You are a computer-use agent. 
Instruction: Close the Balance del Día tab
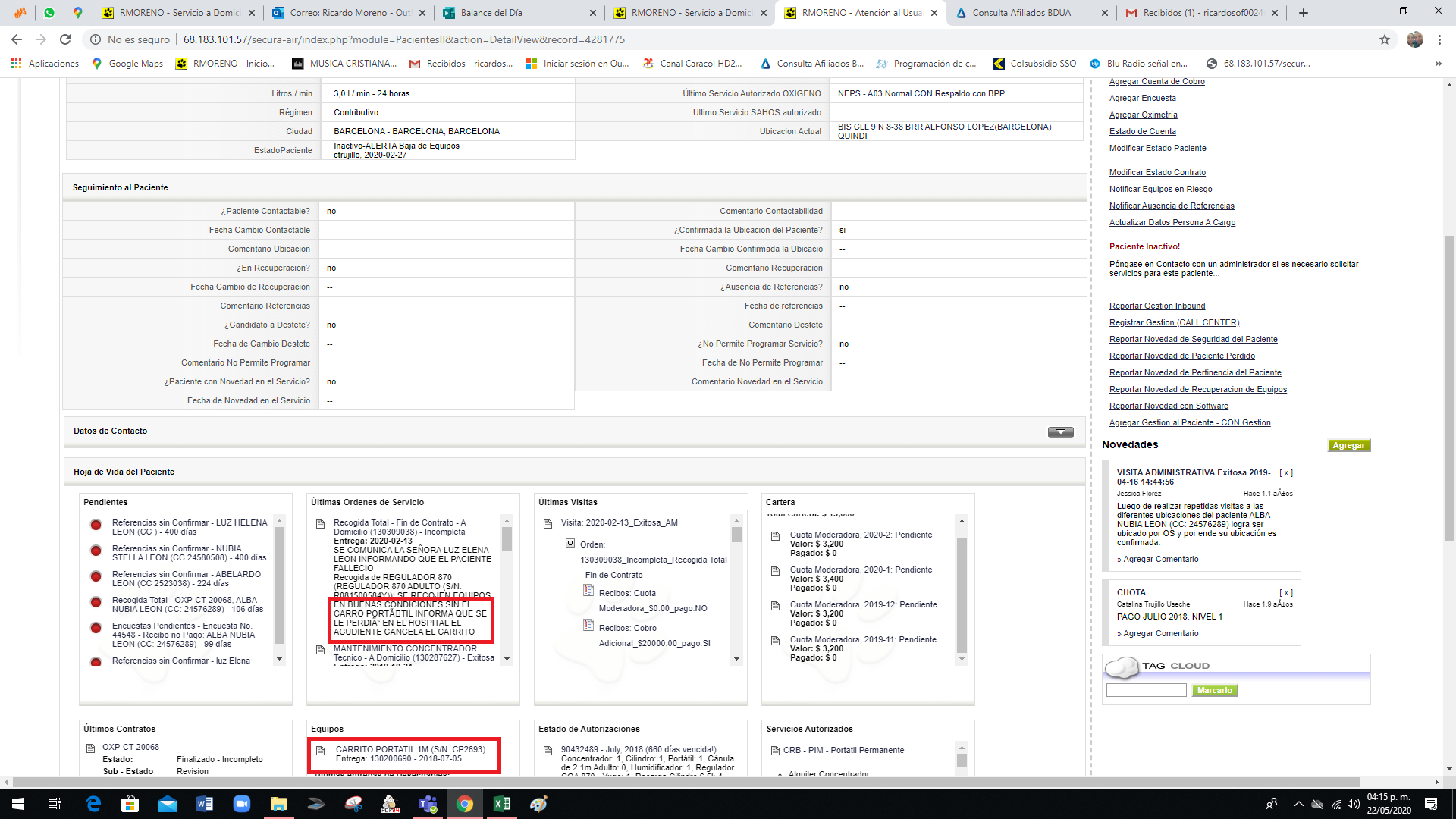tap(593, 13)
